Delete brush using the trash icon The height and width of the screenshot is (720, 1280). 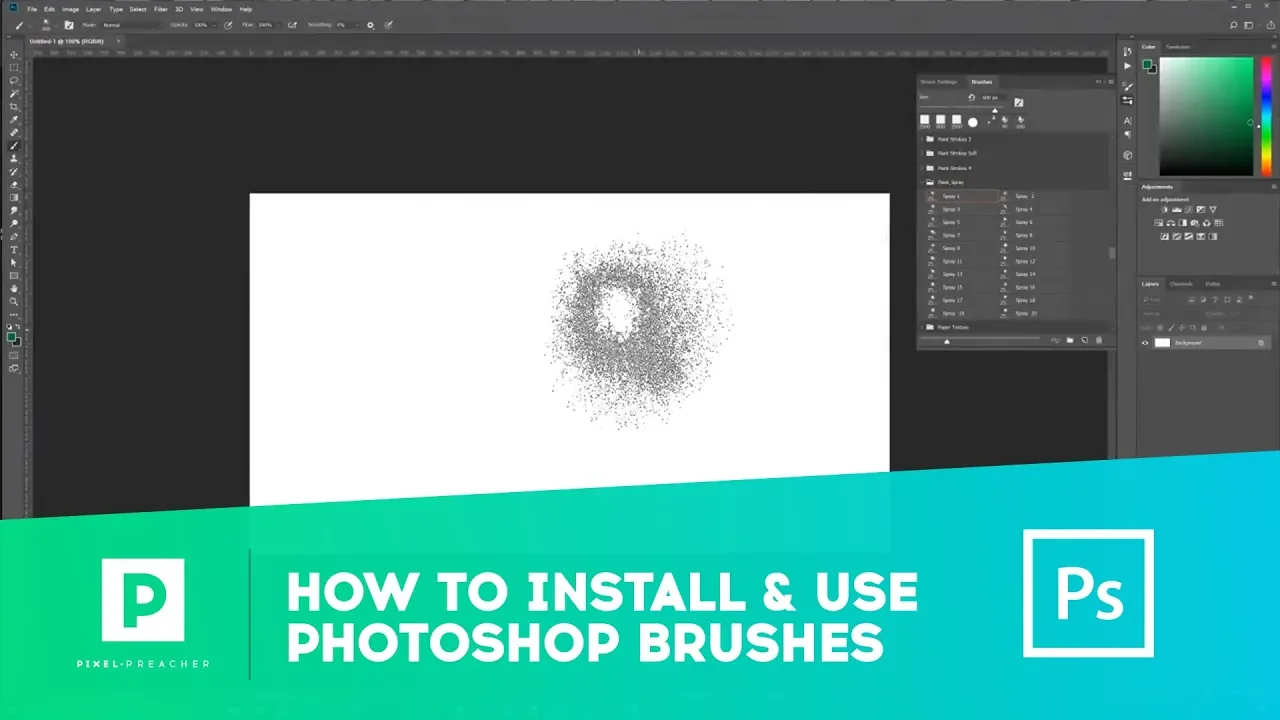tap(1099, 340)
